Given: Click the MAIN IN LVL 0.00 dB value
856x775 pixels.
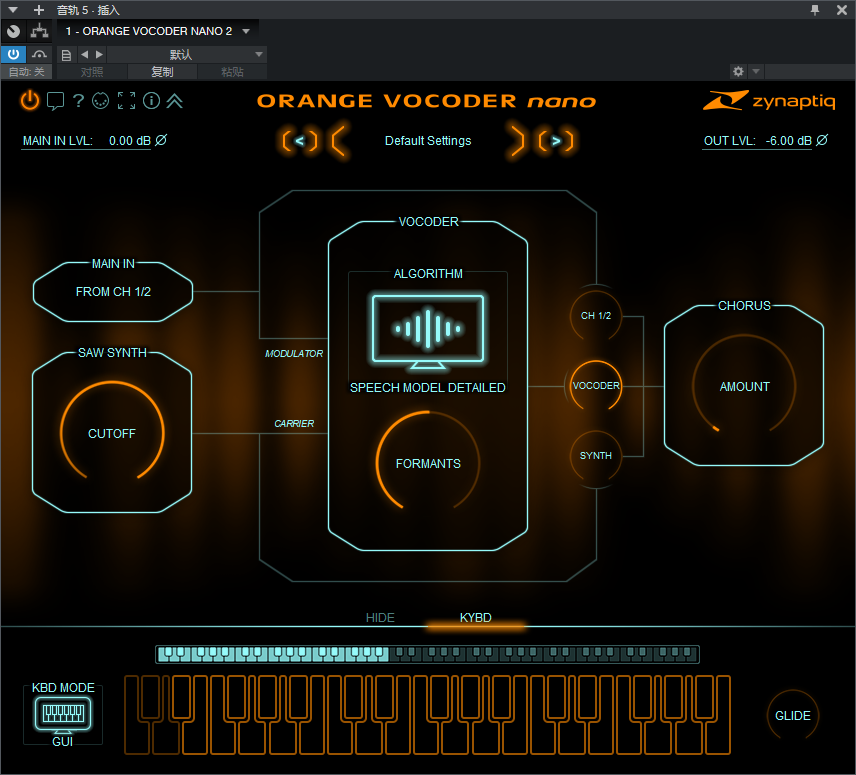Looking at the screenshot, I should pos(130,141).
